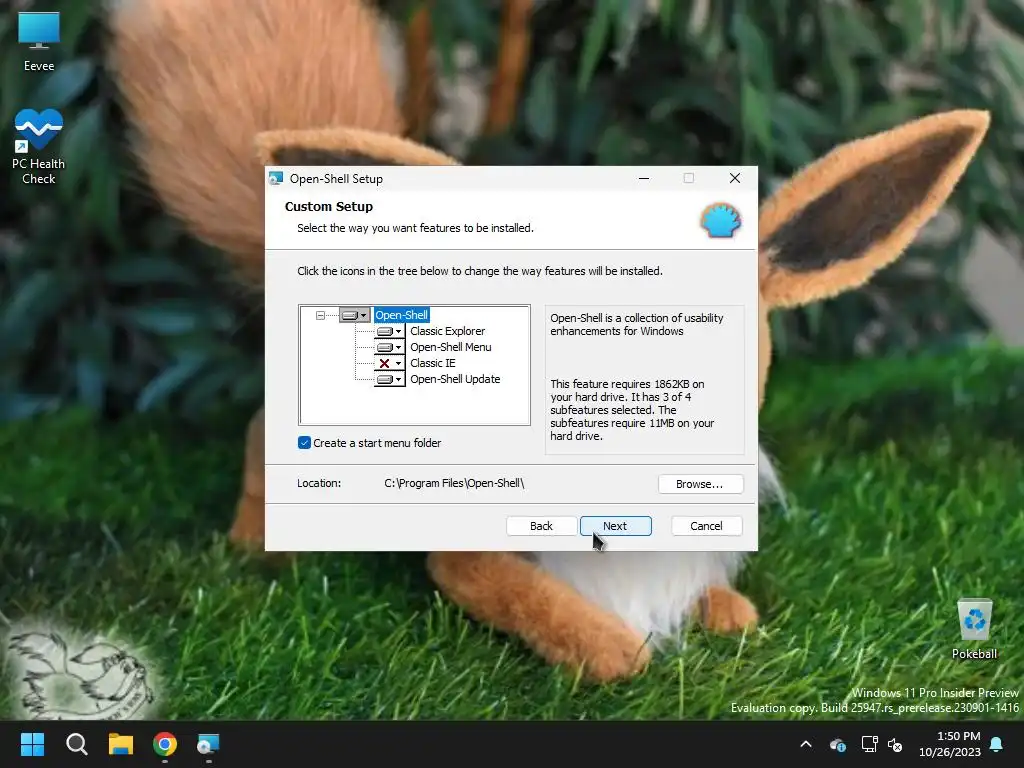Click the muted volume tray icon

tap(895, 744)
